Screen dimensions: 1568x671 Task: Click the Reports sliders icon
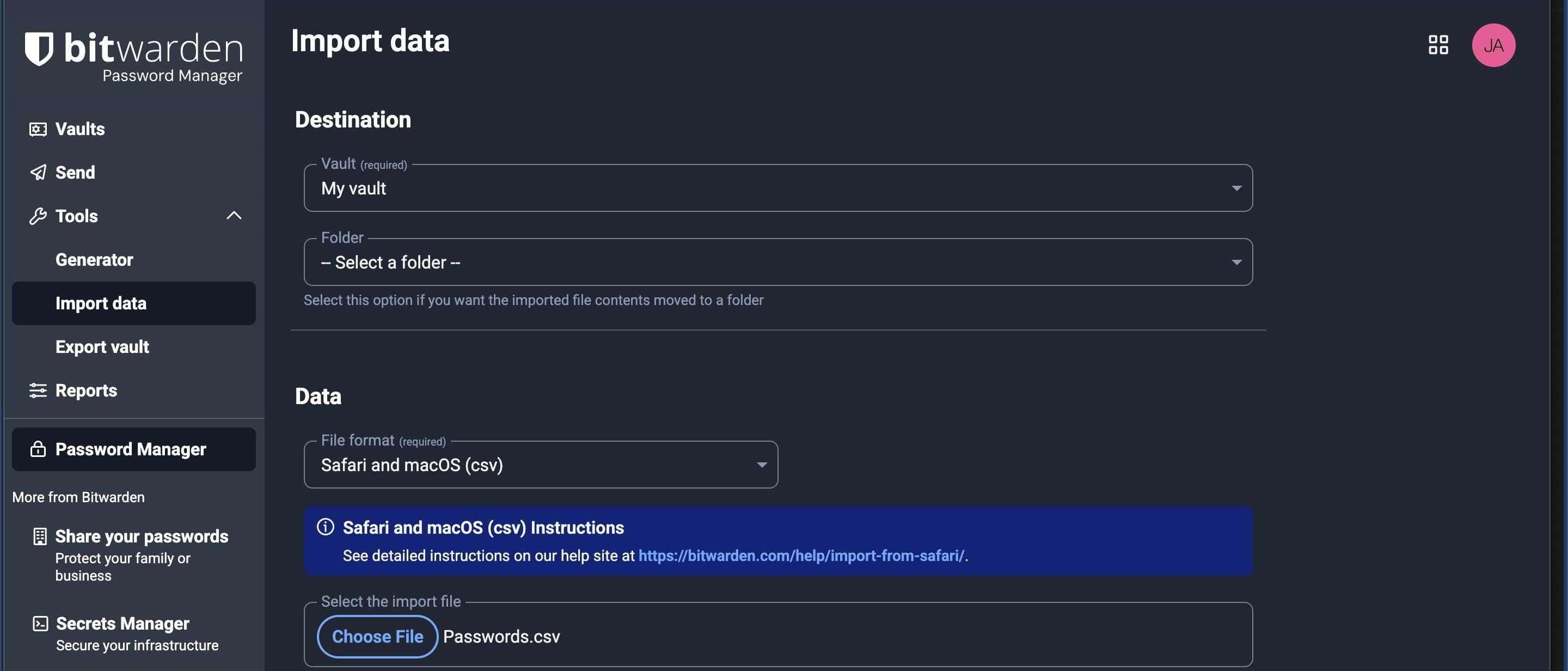(38, 391)
